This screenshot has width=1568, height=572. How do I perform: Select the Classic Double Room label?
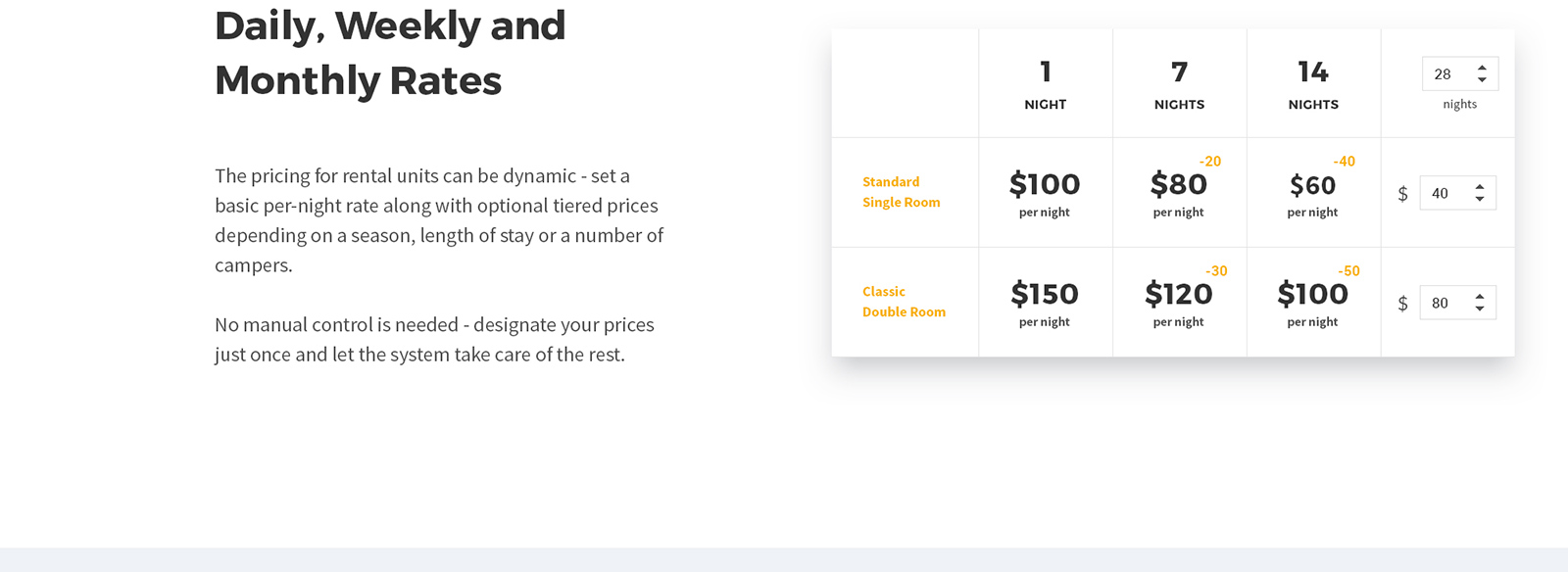click(904, 302)
